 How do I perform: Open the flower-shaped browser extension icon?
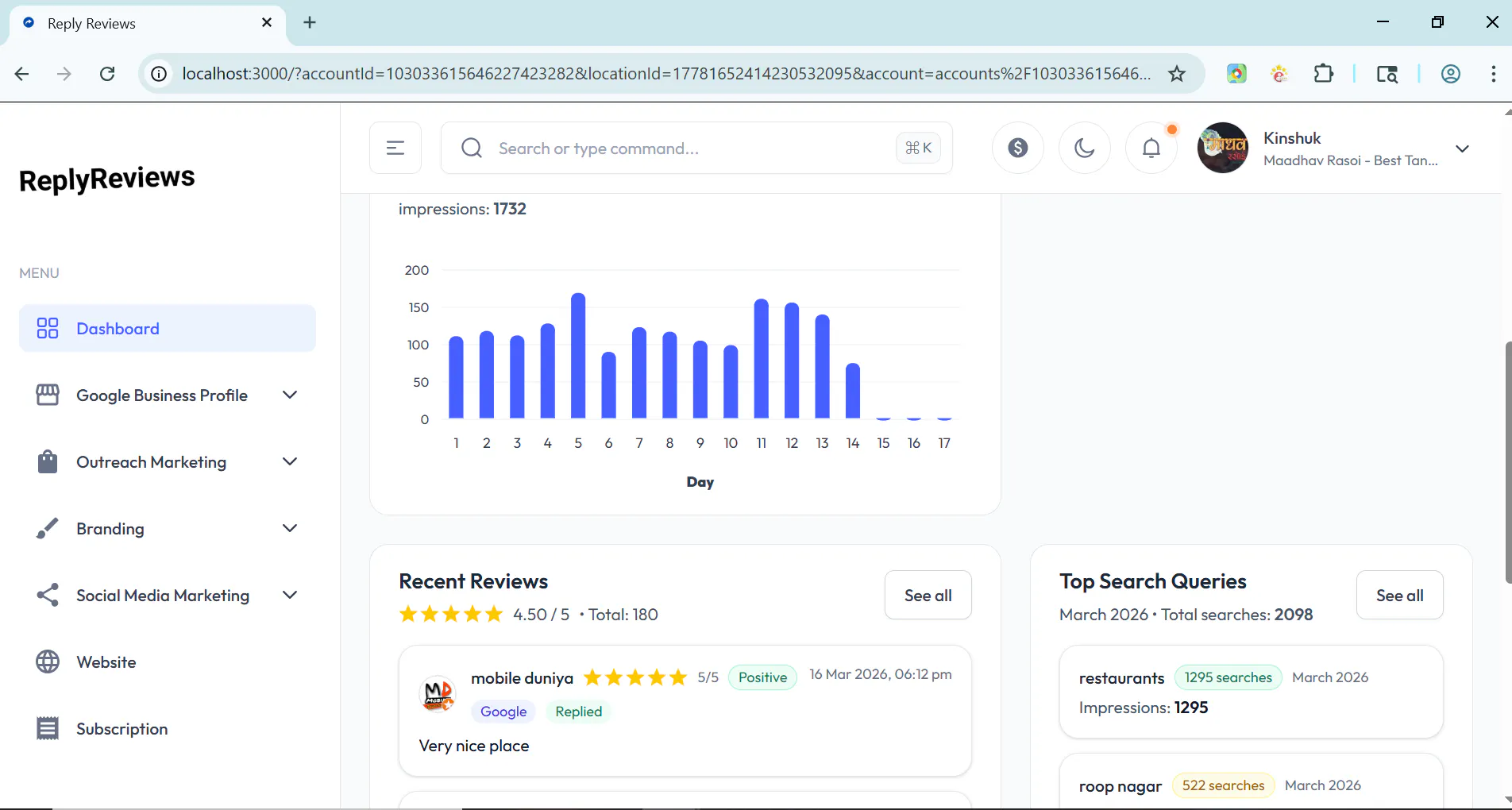click(x=1279, y=74)
